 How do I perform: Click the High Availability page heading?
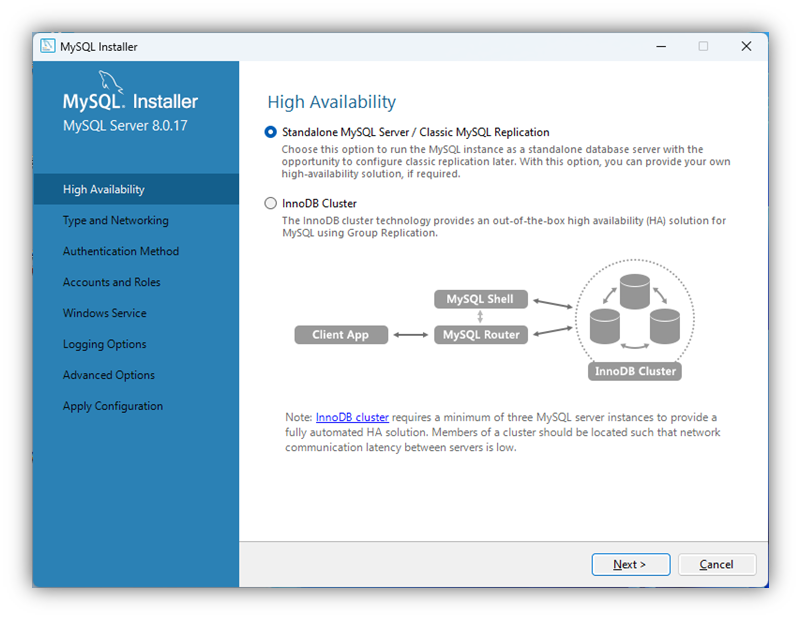332,102
